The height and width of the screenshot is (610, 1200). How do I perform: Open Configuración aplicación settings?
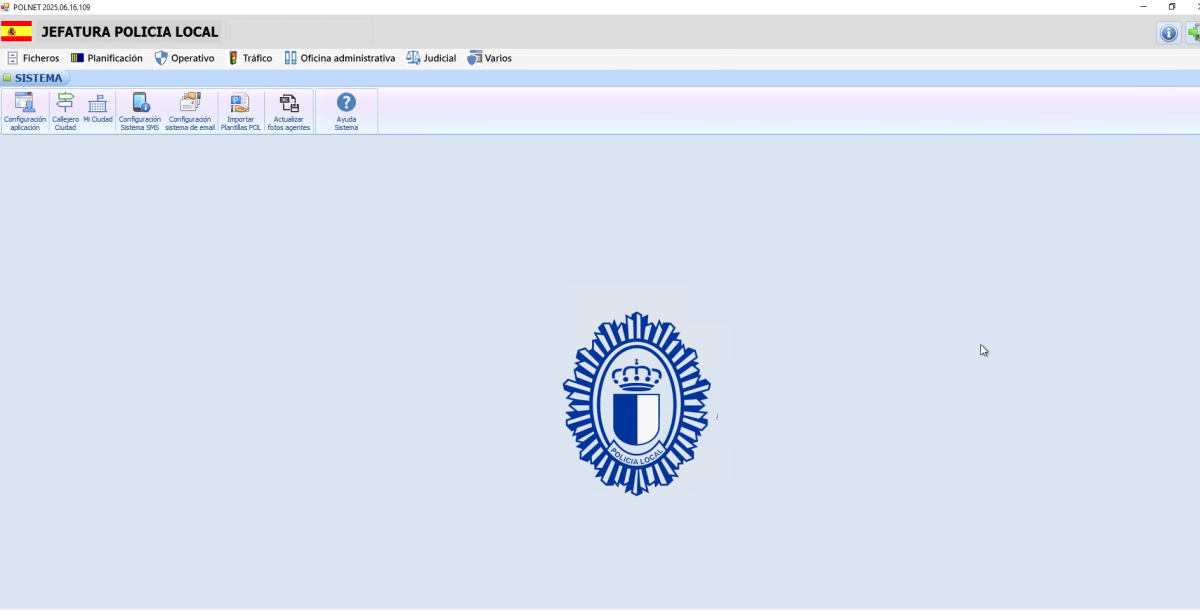coord(25,111)
